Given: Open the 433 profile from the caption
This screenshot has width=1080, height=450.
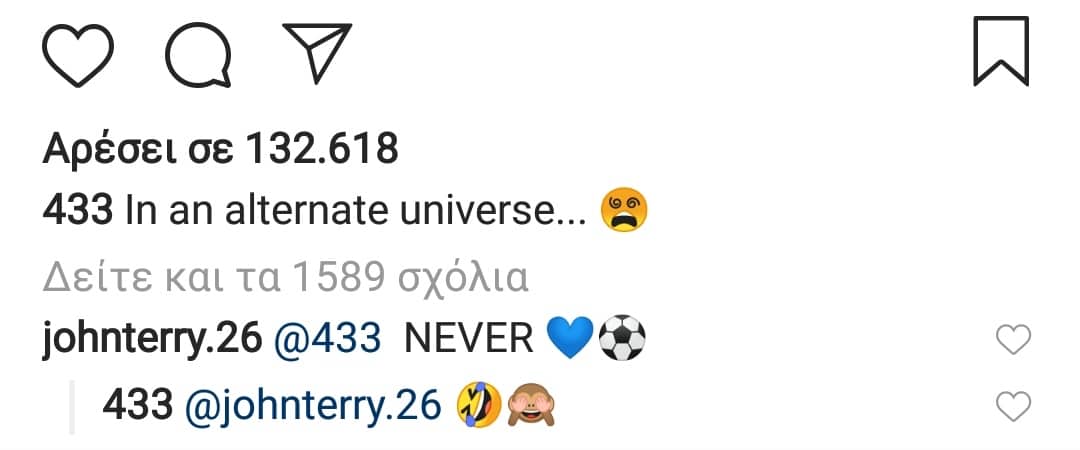Looking at the screenshot, I should click(x=78, y=211).
